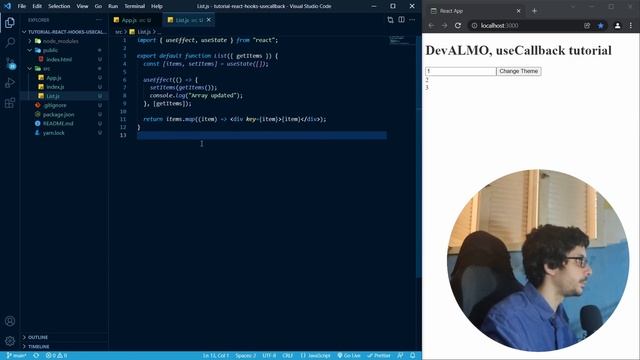Open the Extensions view
Viewport: 640px width, 360px height.
coord(10,102)
